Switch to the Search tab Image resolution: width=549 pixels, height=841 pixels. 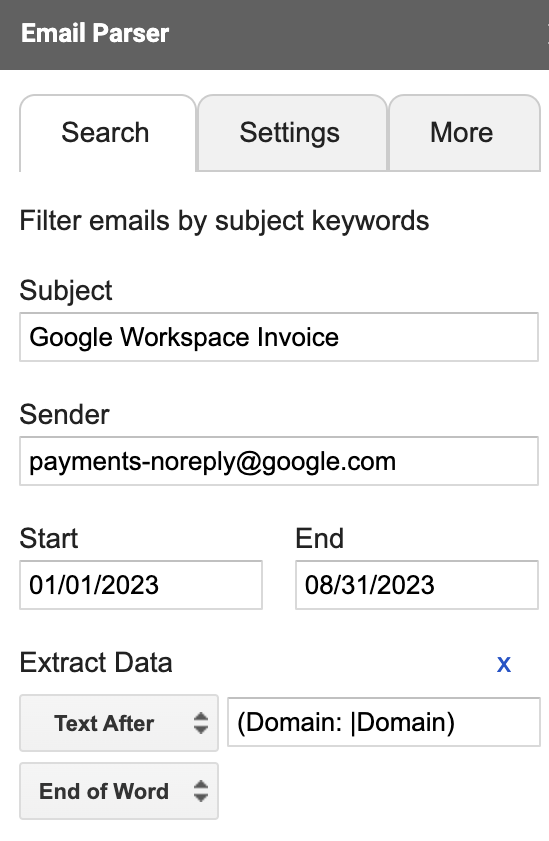[108, 133]
